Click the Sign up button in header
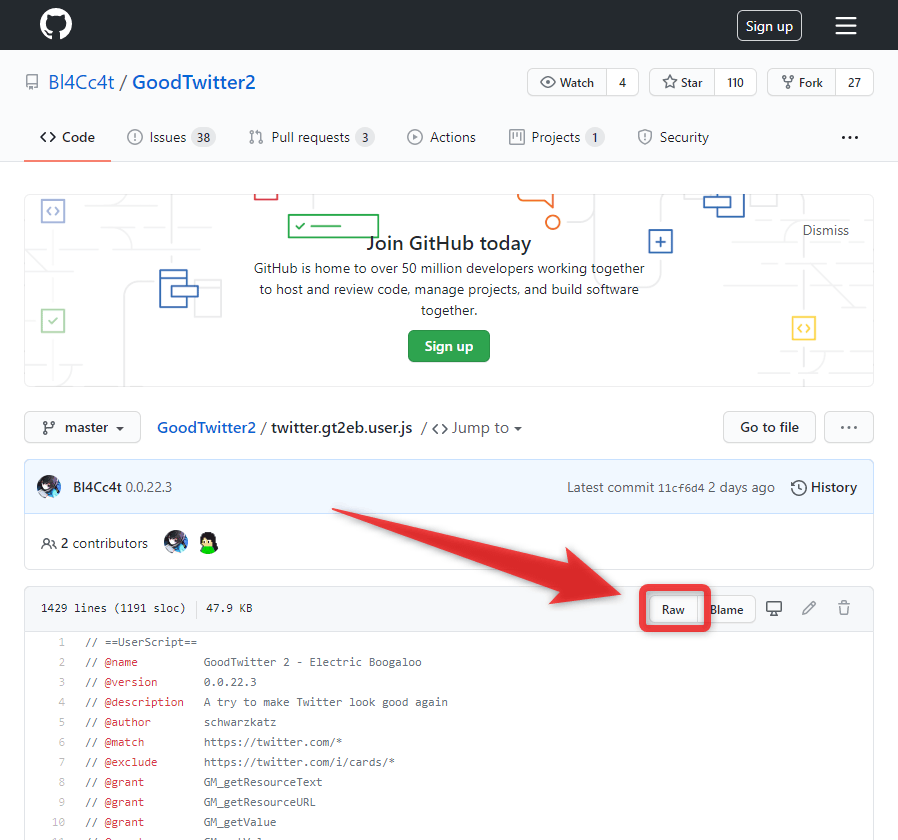This screenshot has width=898, height=840. (769, 26)
